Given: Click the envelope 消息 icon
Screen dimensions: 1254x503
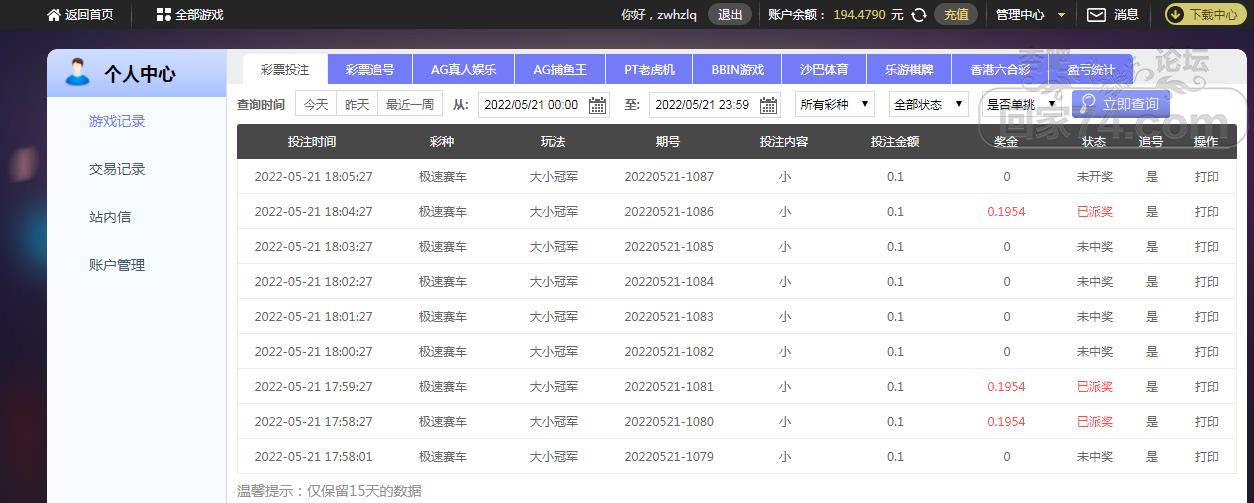Looking at the screenshot, I should pos(1096,15).
